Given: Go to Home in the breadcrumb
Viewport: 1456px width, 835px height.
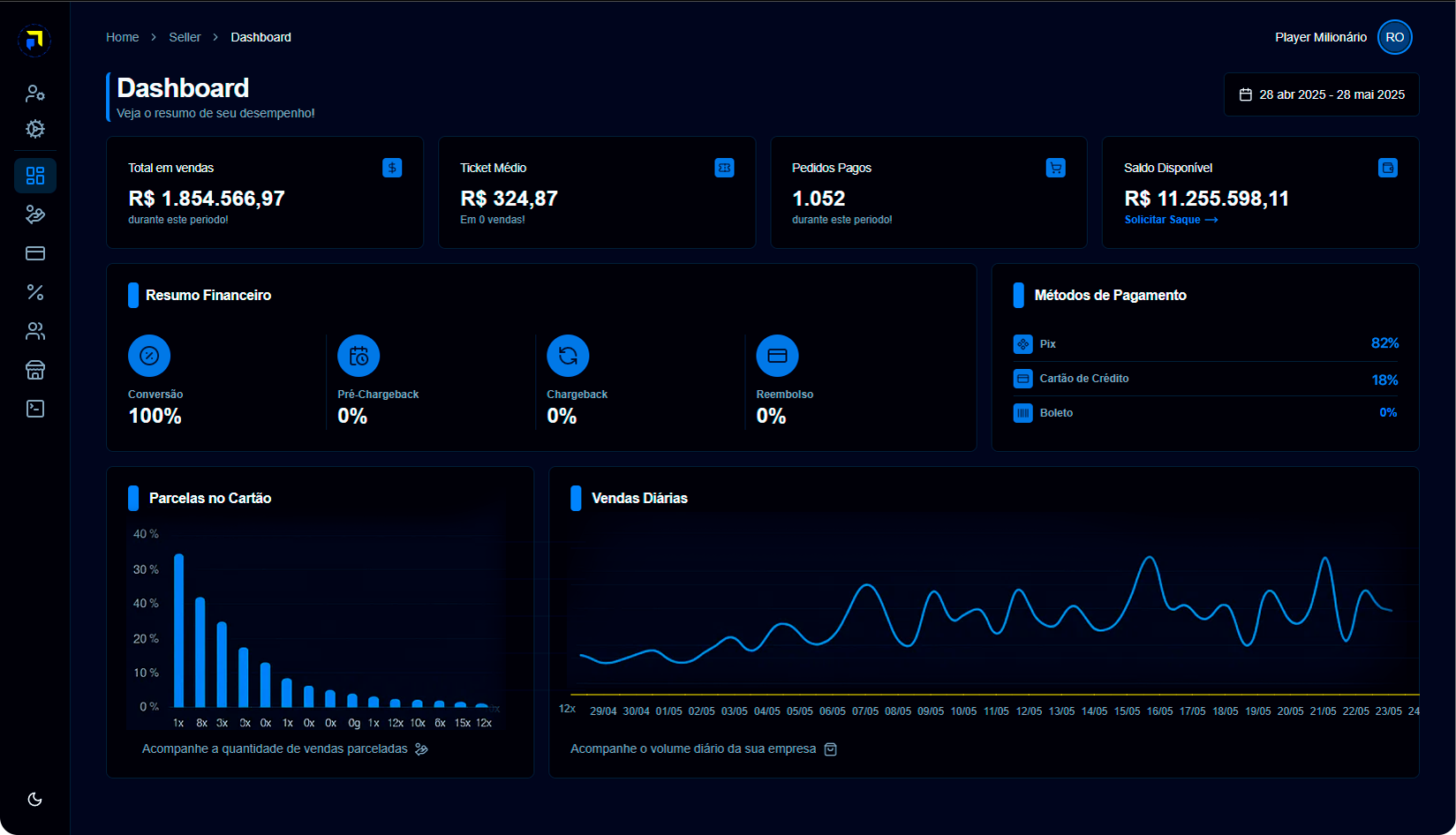Looking at the screenshot, I should 122,37.
